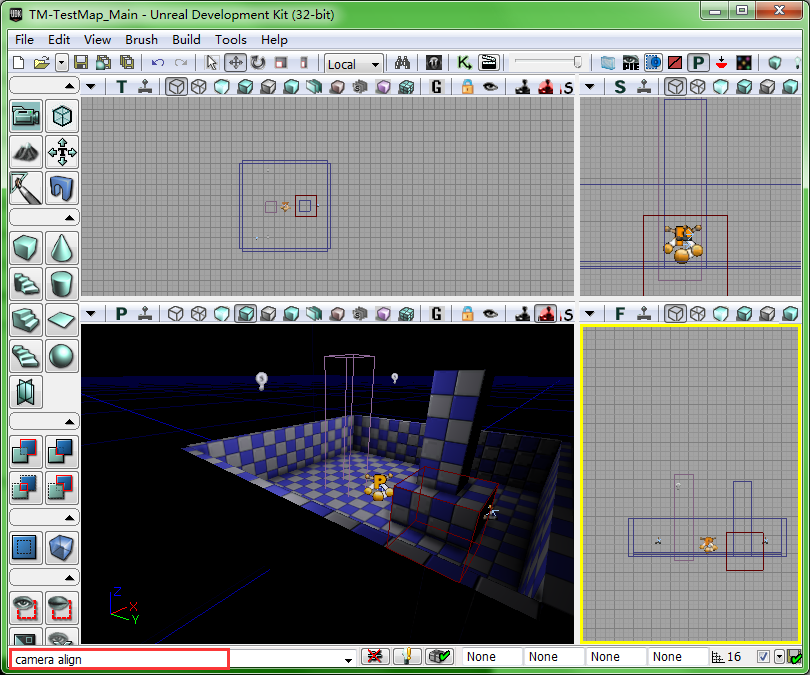Adjust the camera speed slider in the toolbar
The width and height of the screenshot is (810, 675).
[x=548, y=62]
